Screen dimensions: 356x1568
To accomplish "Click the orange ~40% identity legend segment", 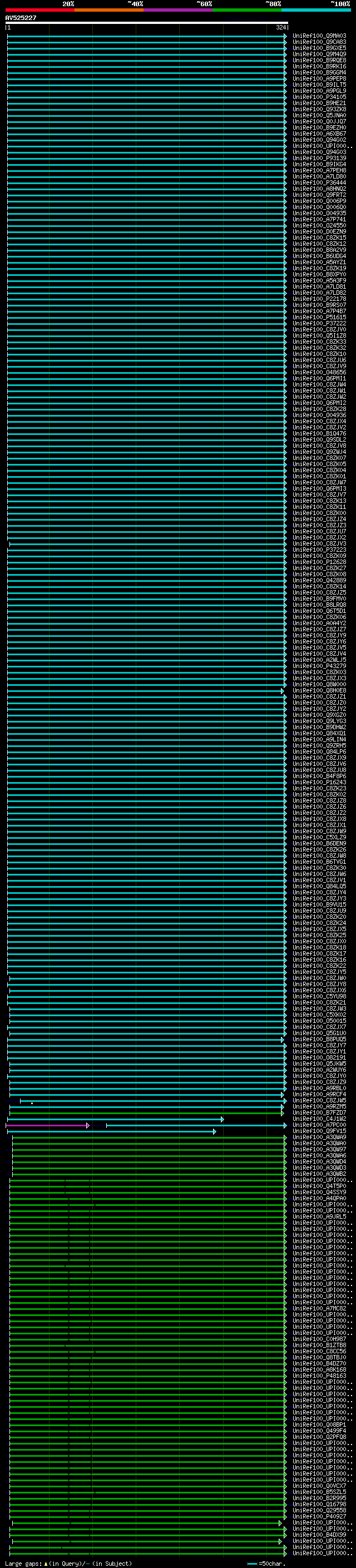I will pos(109,10).
